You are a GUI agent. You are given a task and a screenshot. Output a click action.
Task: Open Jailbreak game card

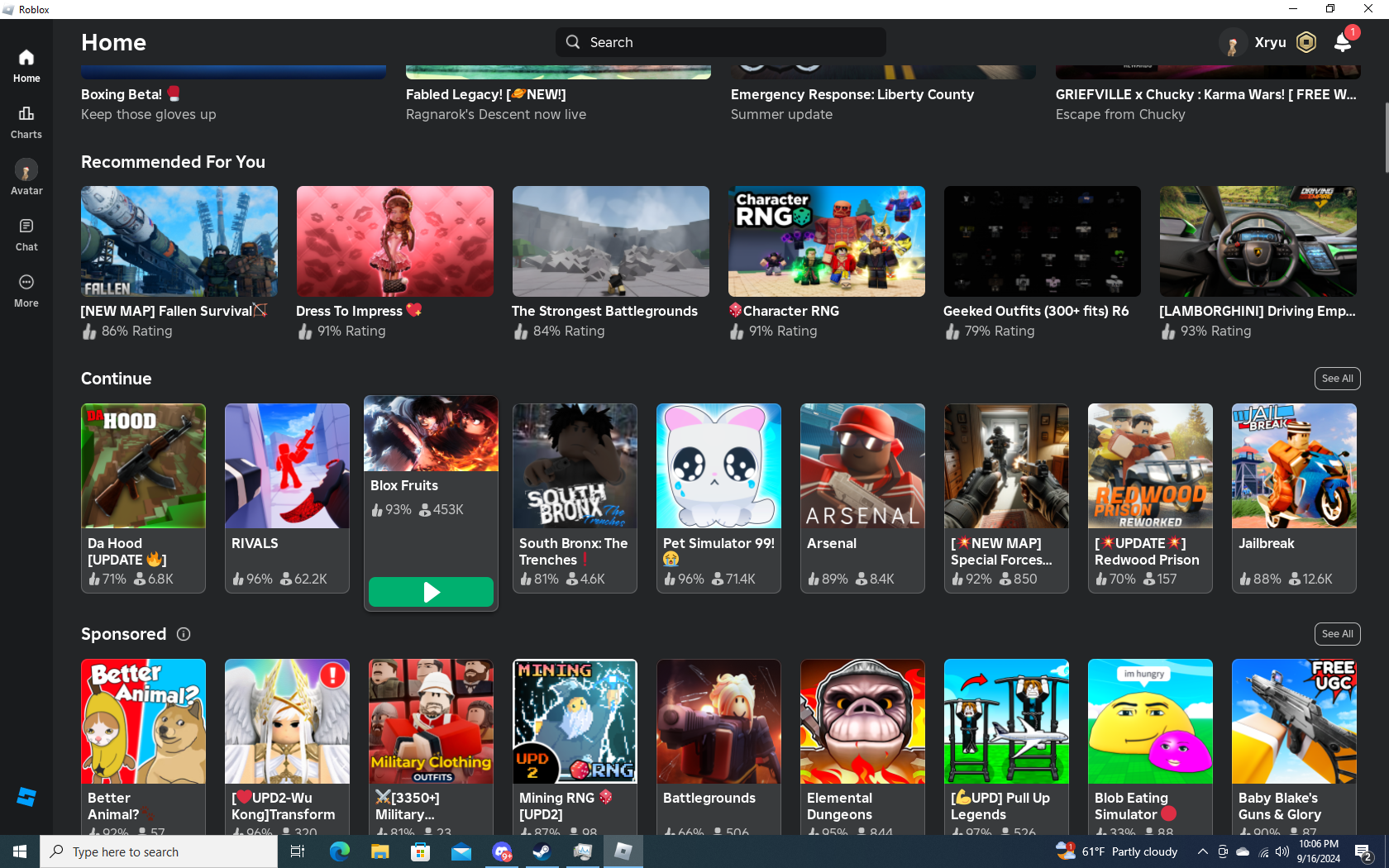[x=1294, y=498]
